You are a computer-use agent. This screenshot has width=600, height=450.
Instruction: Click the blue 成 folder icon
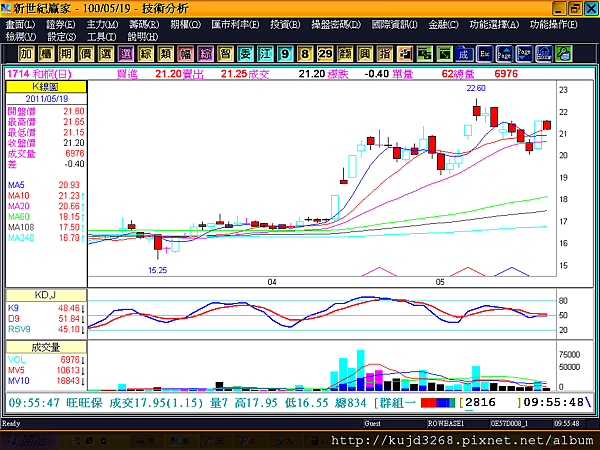[x=464, y=54]
